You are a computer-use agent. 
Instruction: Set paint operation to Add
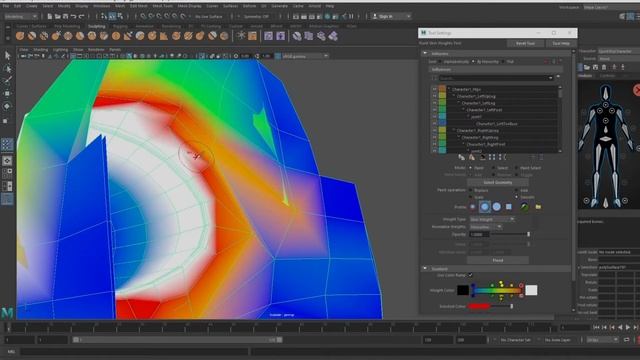[517, 190]
